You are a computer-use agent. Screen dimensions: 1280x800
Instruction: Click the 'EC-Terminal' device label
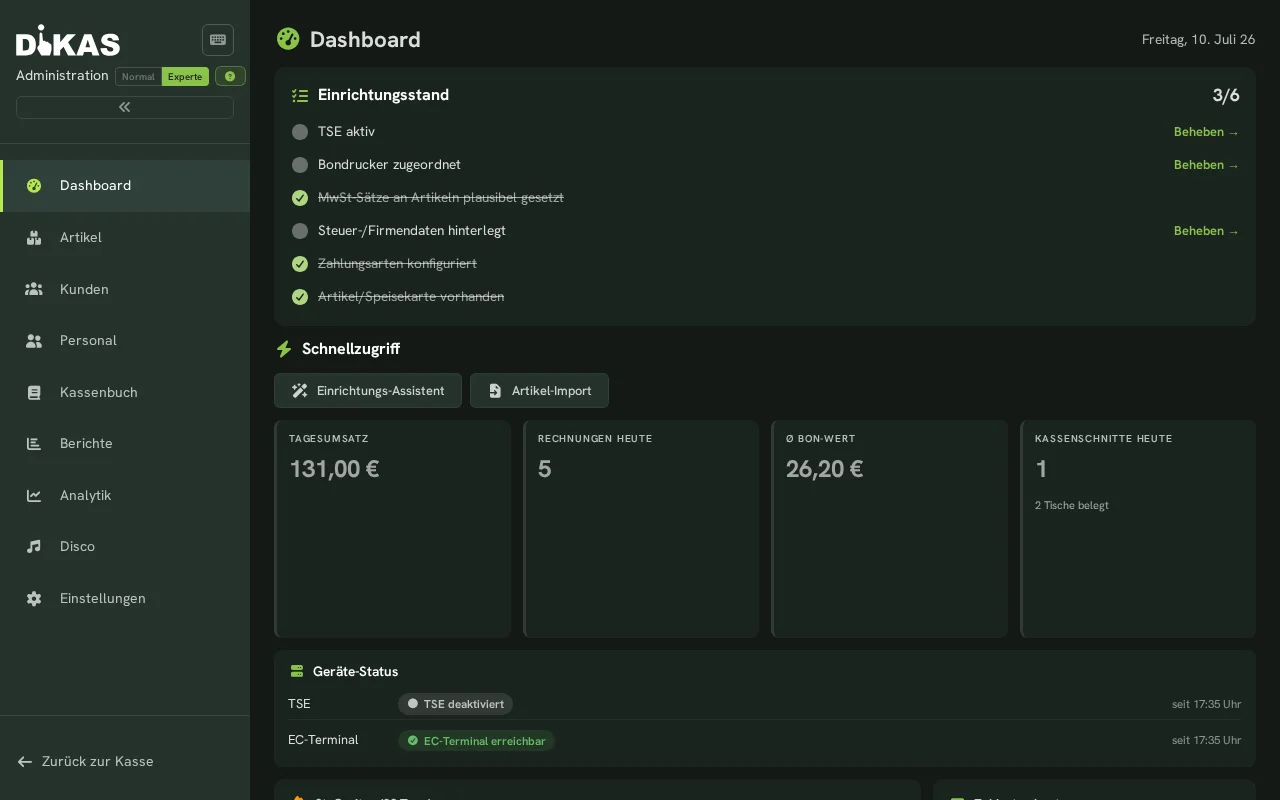pos(323,740)
